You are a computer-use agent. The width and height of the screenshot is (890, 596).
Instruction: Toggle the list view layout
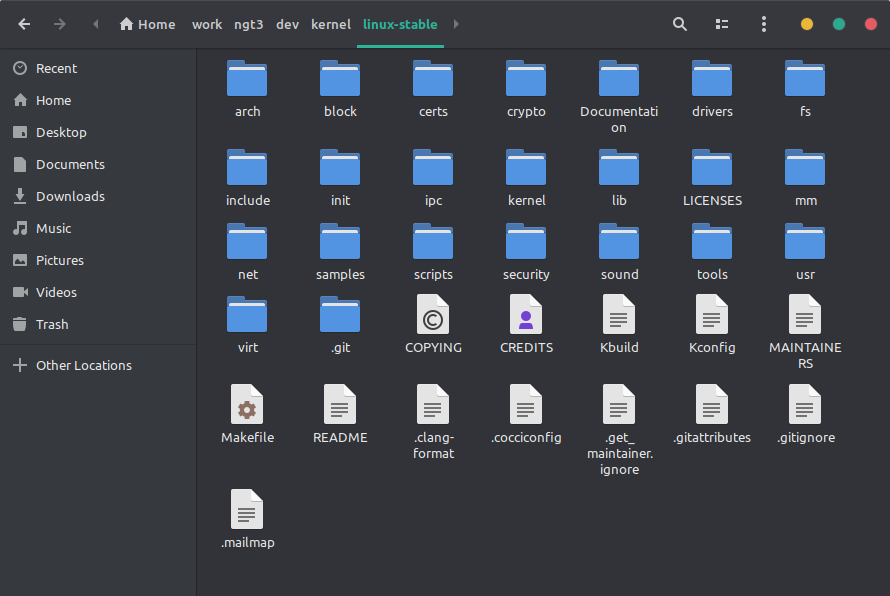721,23
